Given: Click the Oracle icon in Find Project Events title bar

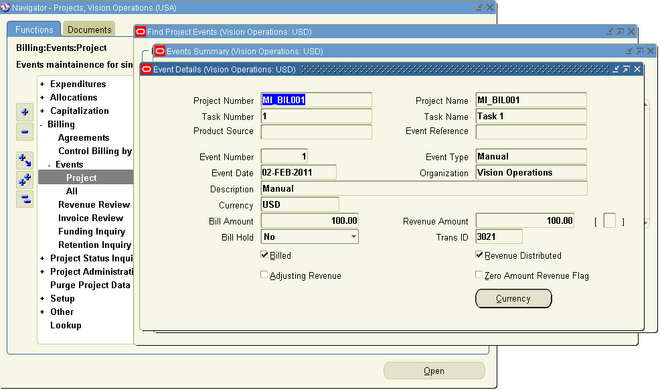Looking at the screenshot, I should coord(141,32).
